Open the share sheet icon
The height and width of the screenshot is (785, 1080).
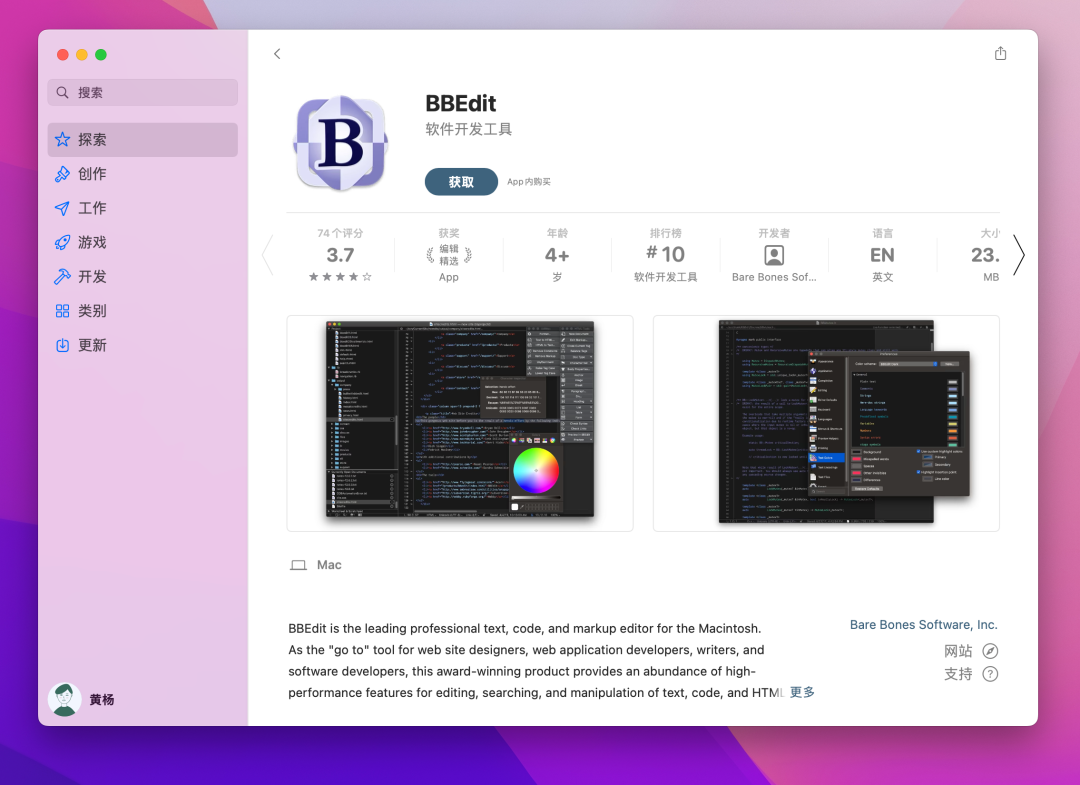(x=1000, y=53)
